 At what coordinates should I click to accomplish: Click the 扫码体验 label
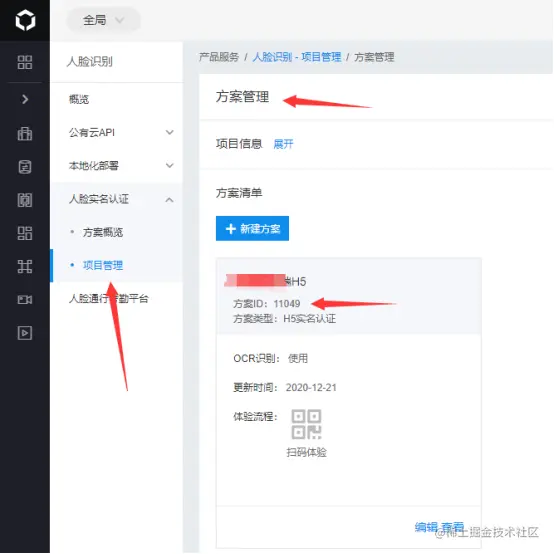(x=306, y=452)
